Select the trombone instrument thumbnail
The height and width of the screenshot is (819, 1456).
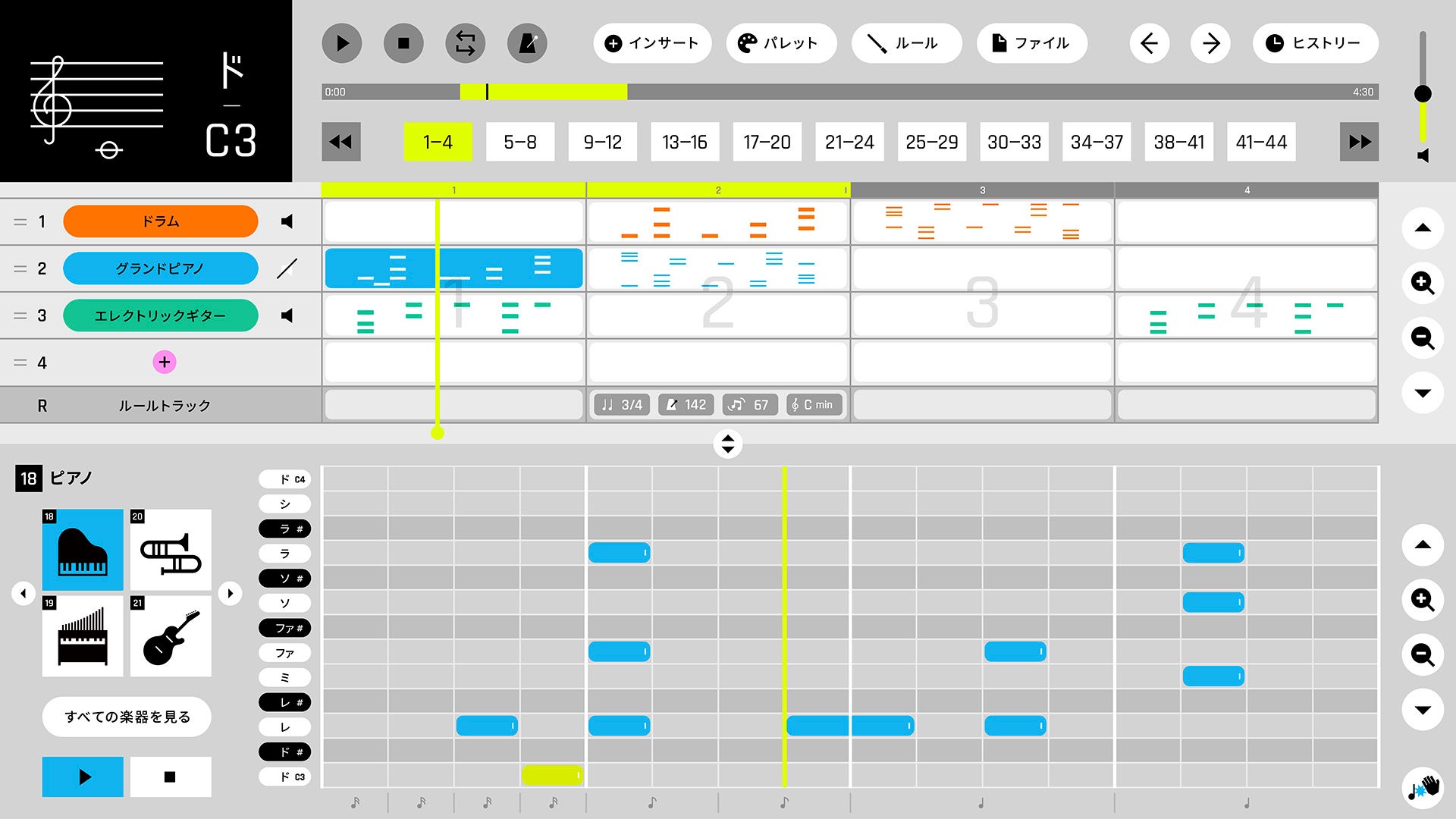point(171,551)
